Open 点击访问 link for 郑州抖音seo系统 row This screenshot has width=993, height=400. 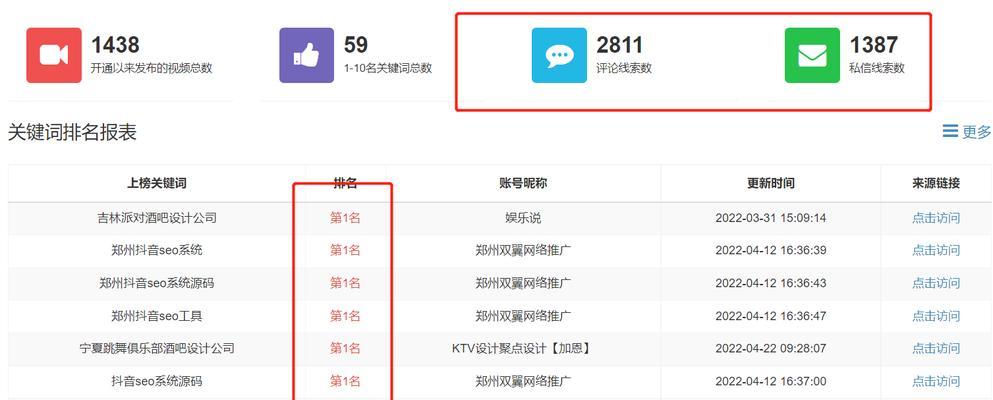click(936, 250)
